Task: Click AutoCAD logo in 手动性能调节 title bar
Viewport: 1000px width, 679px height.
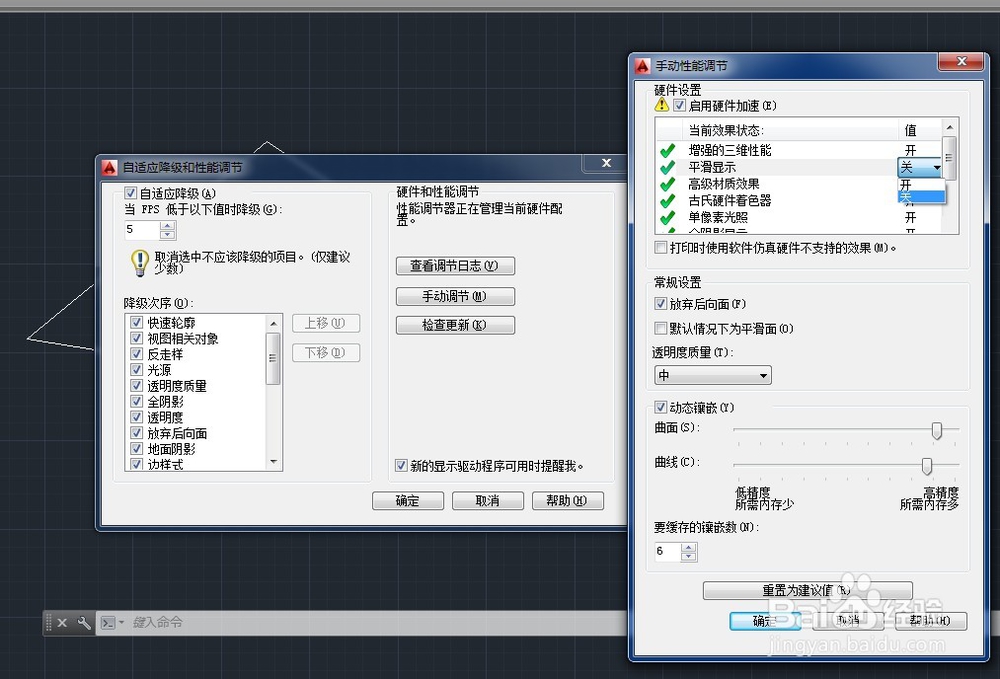Action: coord(643,66)
